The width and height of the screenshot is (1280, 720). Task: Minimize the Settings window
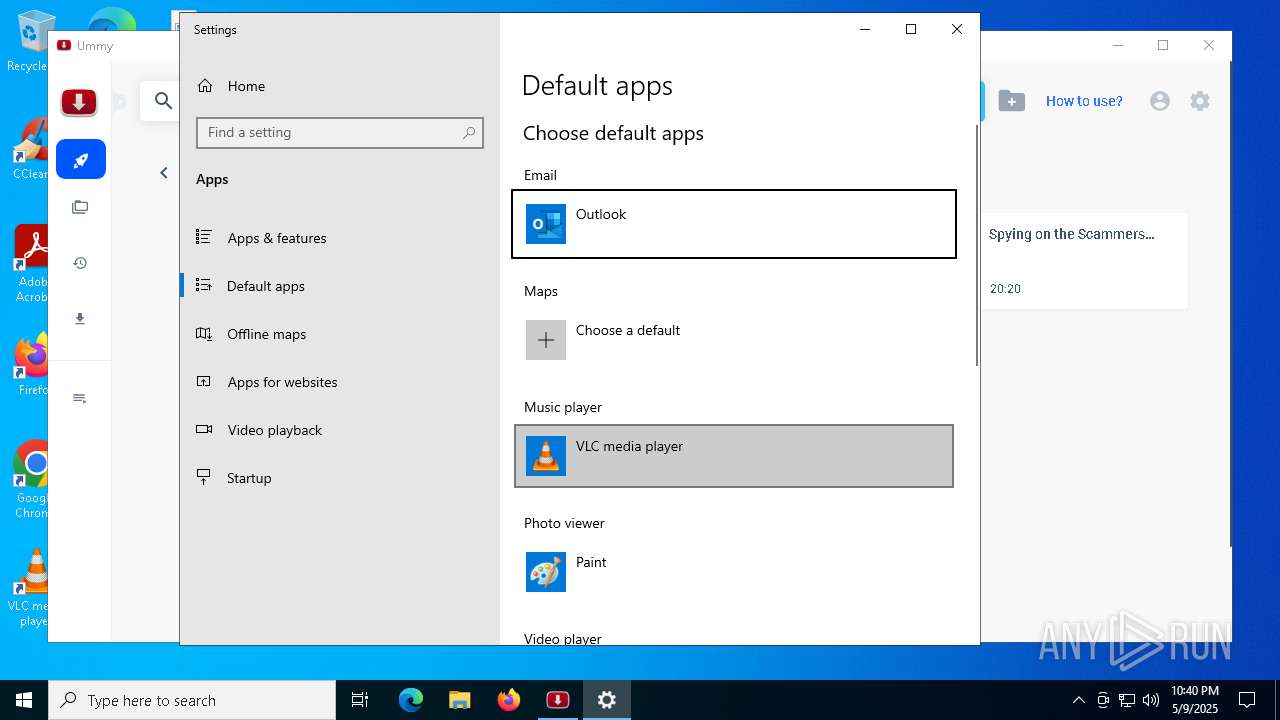(865, 30)
